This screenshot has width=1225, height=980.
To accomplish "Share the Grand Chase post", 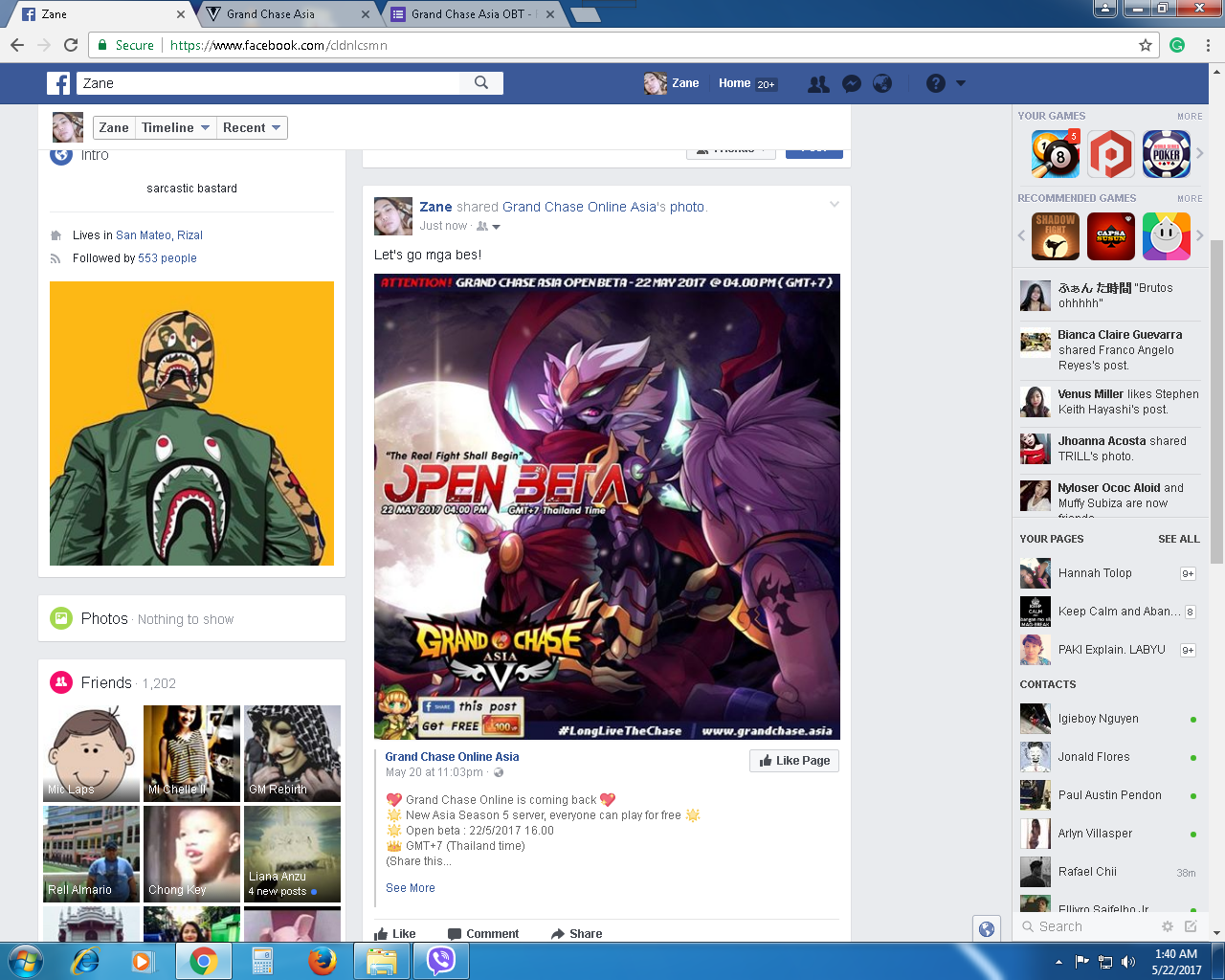I will [x=576, y=934].
